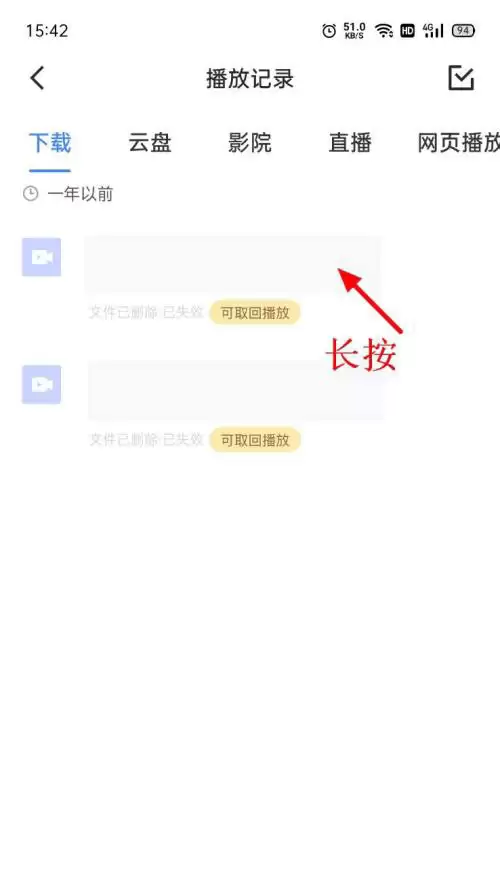The height and width of the screenshot is (889, 500).
Task: Switch to the 直播 tab
Action: (x=350, y=143)
